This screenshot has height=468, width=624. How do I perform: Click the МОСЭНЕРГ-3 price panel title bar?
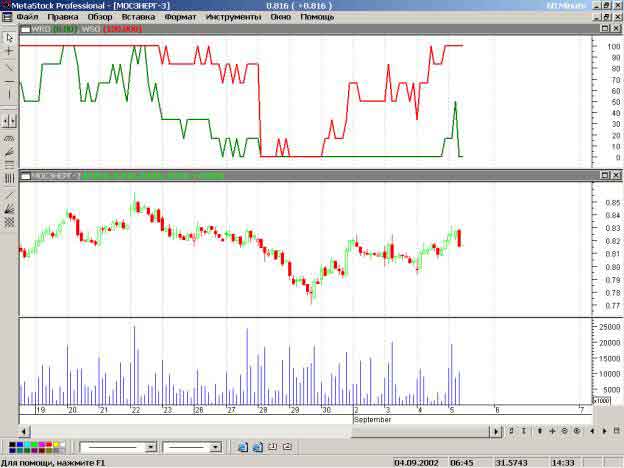300,175
